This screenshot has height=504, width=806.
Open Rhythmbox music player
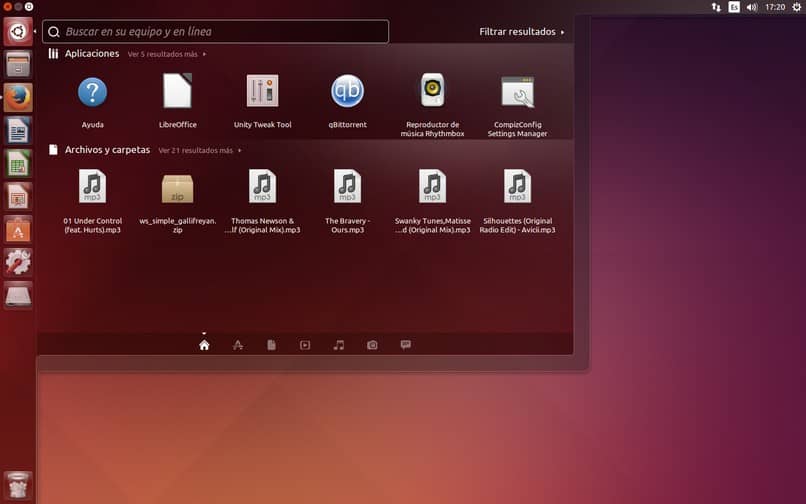point(432,90)
